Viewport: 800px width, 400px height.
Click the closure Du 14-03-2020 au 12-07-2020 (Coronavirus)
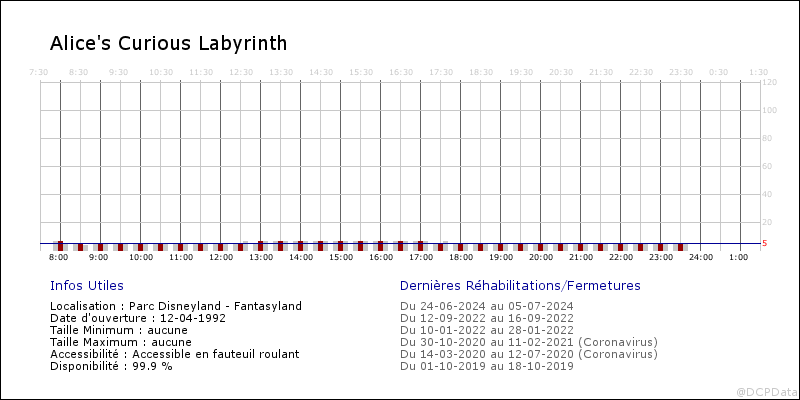[x=529, y=354]
